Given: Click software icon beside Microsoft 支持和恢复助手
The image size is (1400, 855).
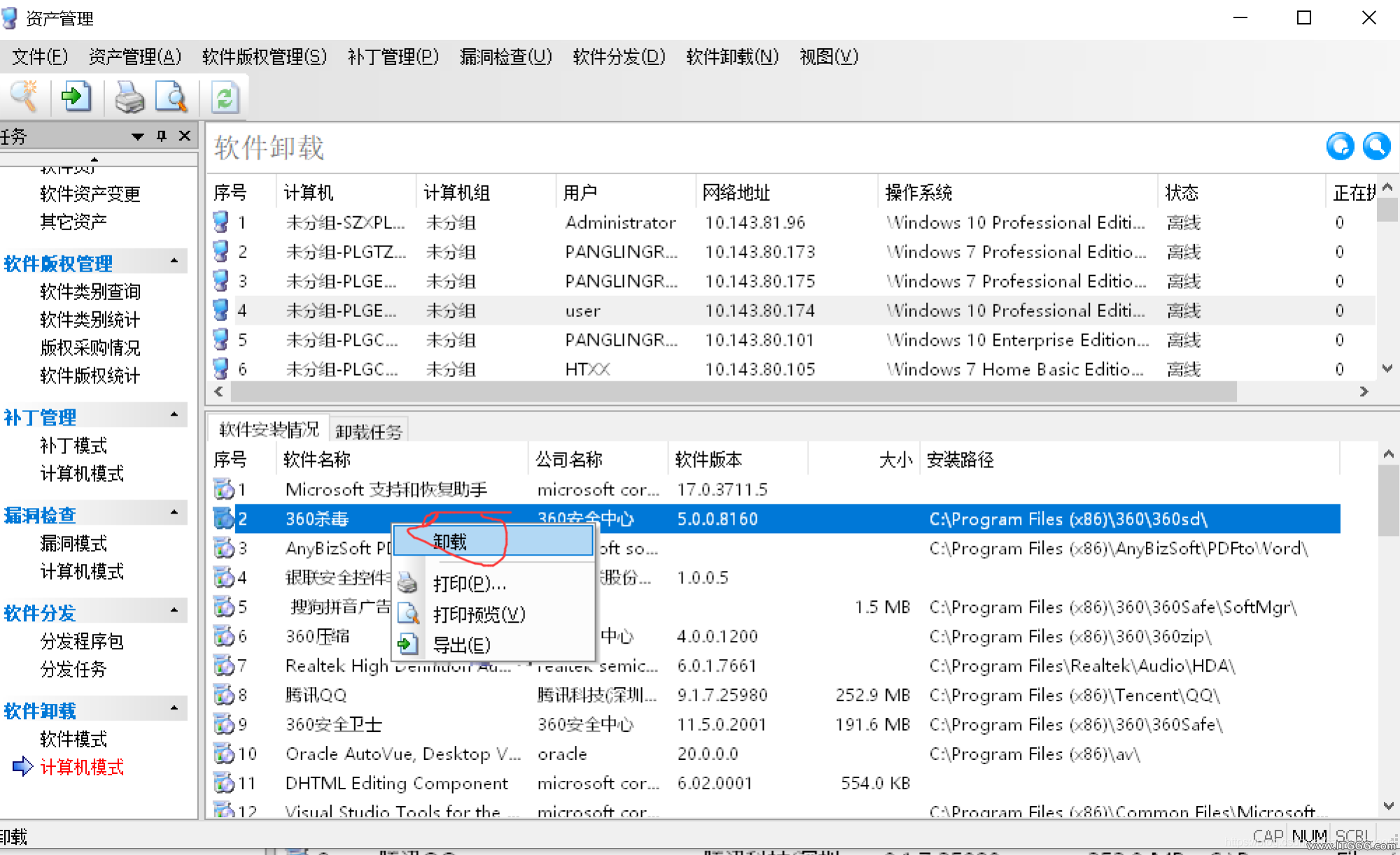Looking at the screenshot, I should point(224,489).
